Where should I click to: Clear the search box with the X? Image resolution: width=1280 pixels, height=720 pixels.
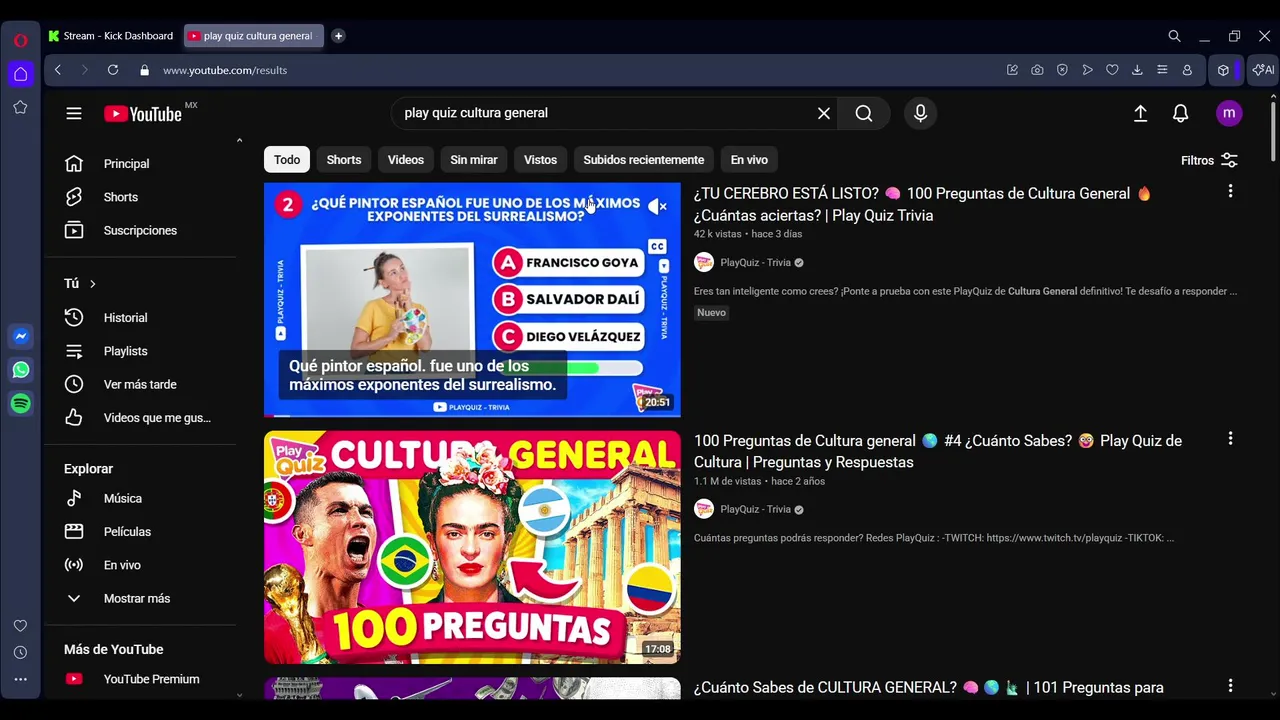click(x=824, y=114)
